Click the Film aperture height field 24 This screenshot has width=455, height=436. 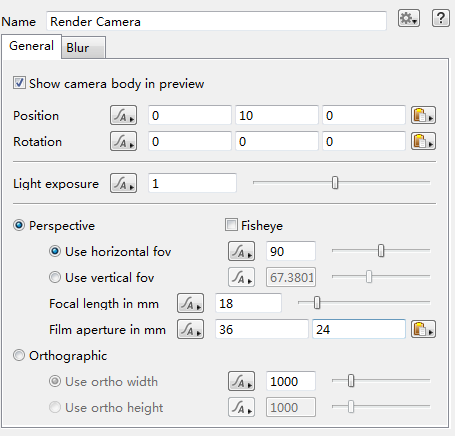[x=359, y=329]
